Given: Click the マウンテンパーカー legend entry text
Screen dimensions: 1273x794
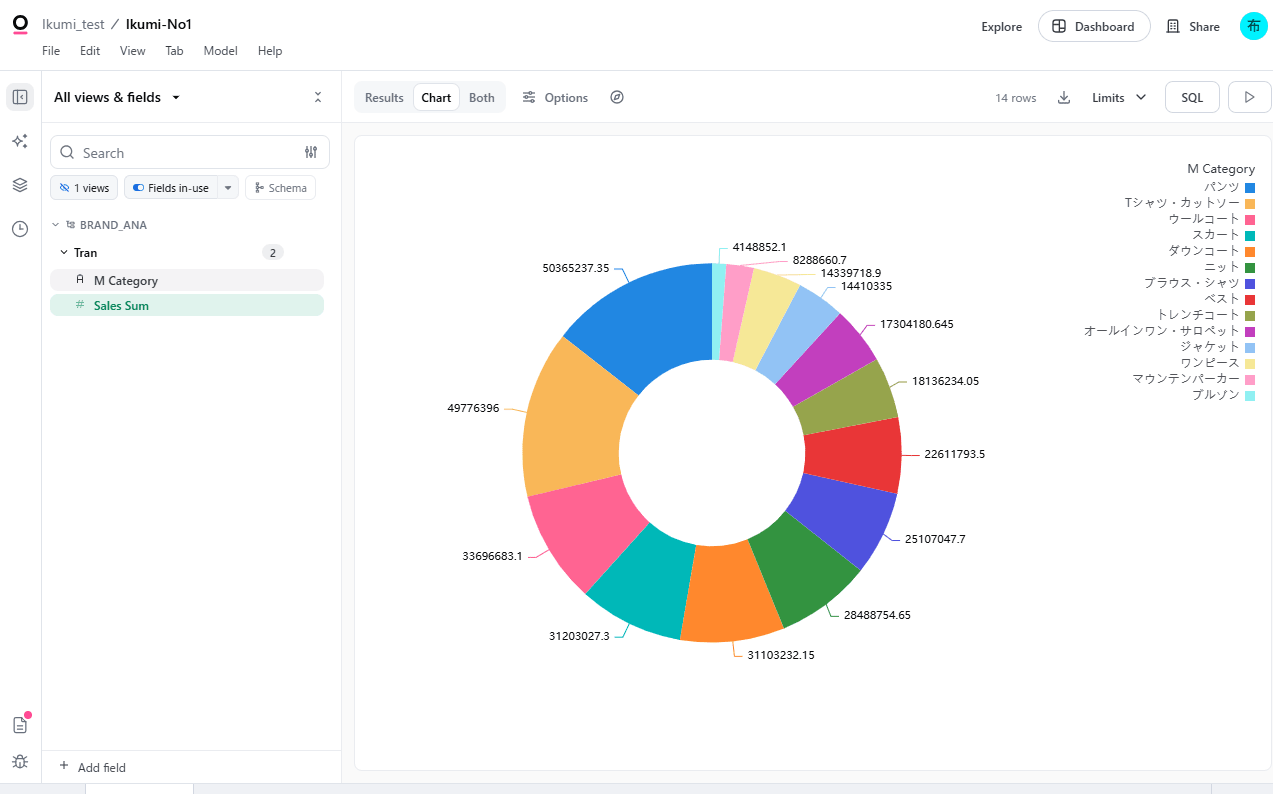Looking at the screenshot, I should 1185,379.
